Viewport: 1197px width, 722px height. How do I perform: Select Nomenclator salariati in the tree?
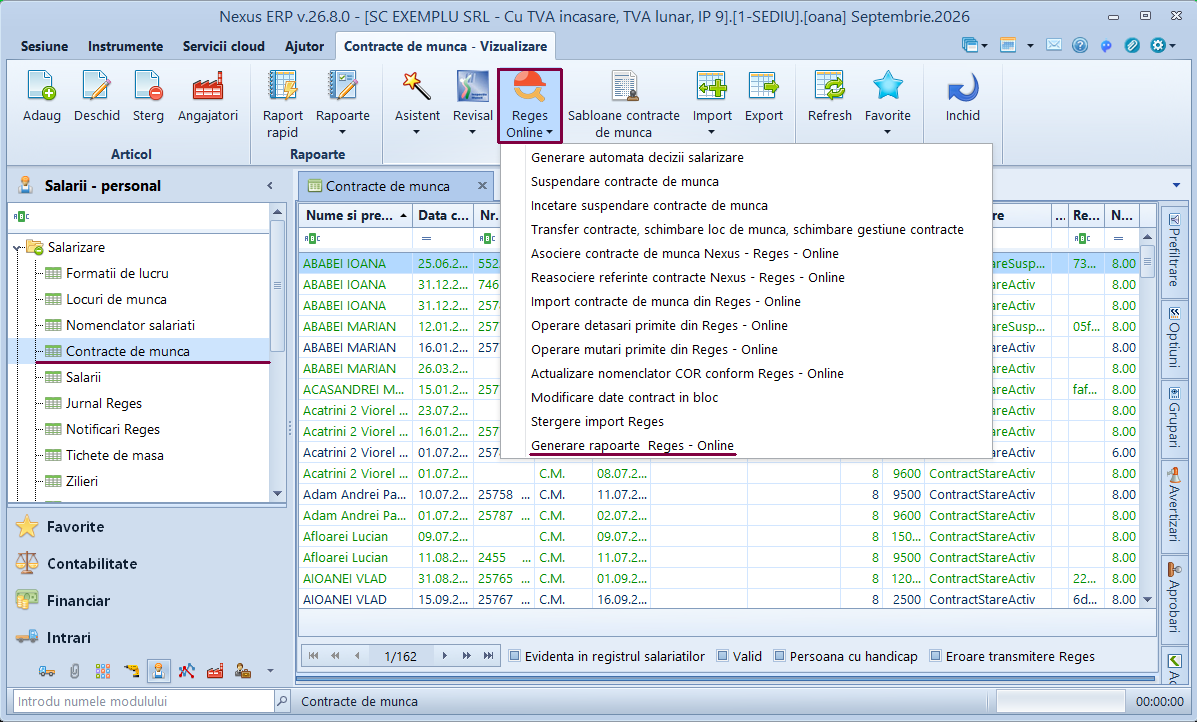coord(130,325)
